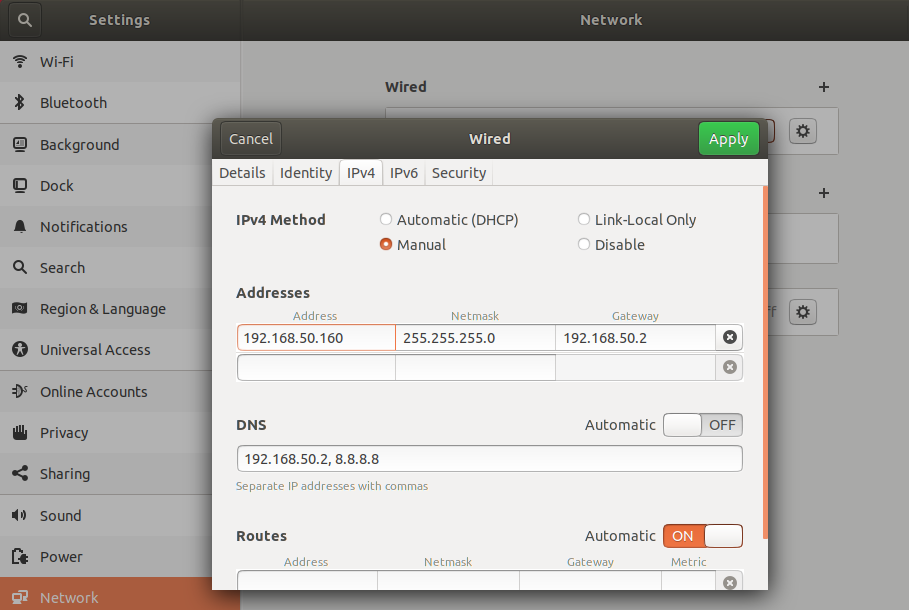909x610 pixels.
Task: Open Region & Language icon
Action: coord(20,308)
